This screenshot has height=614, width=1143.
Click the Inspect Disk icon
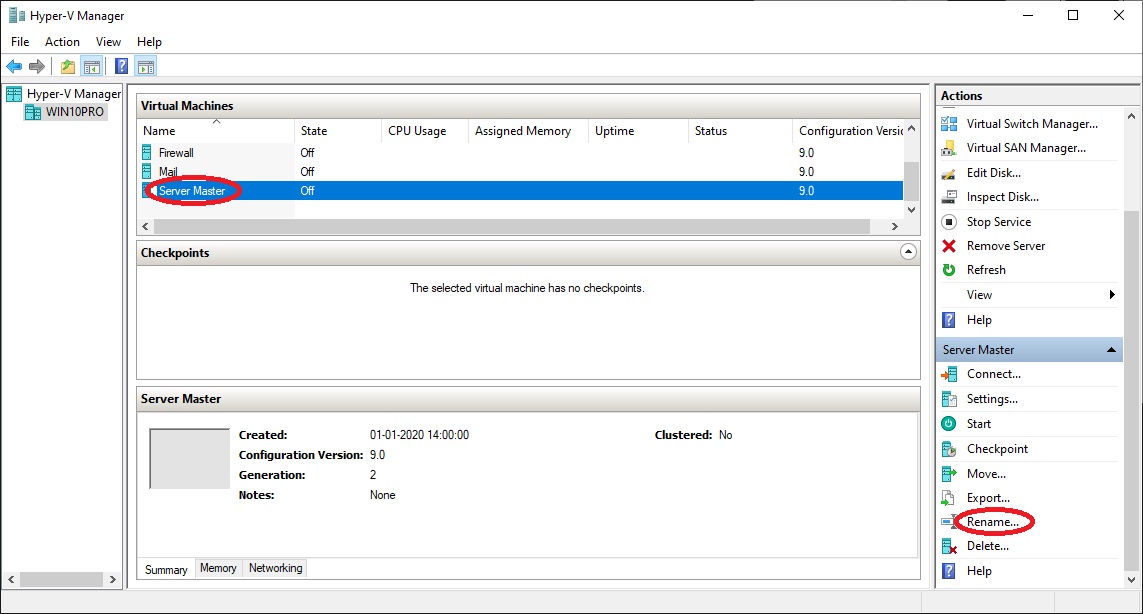click(949, 197)
